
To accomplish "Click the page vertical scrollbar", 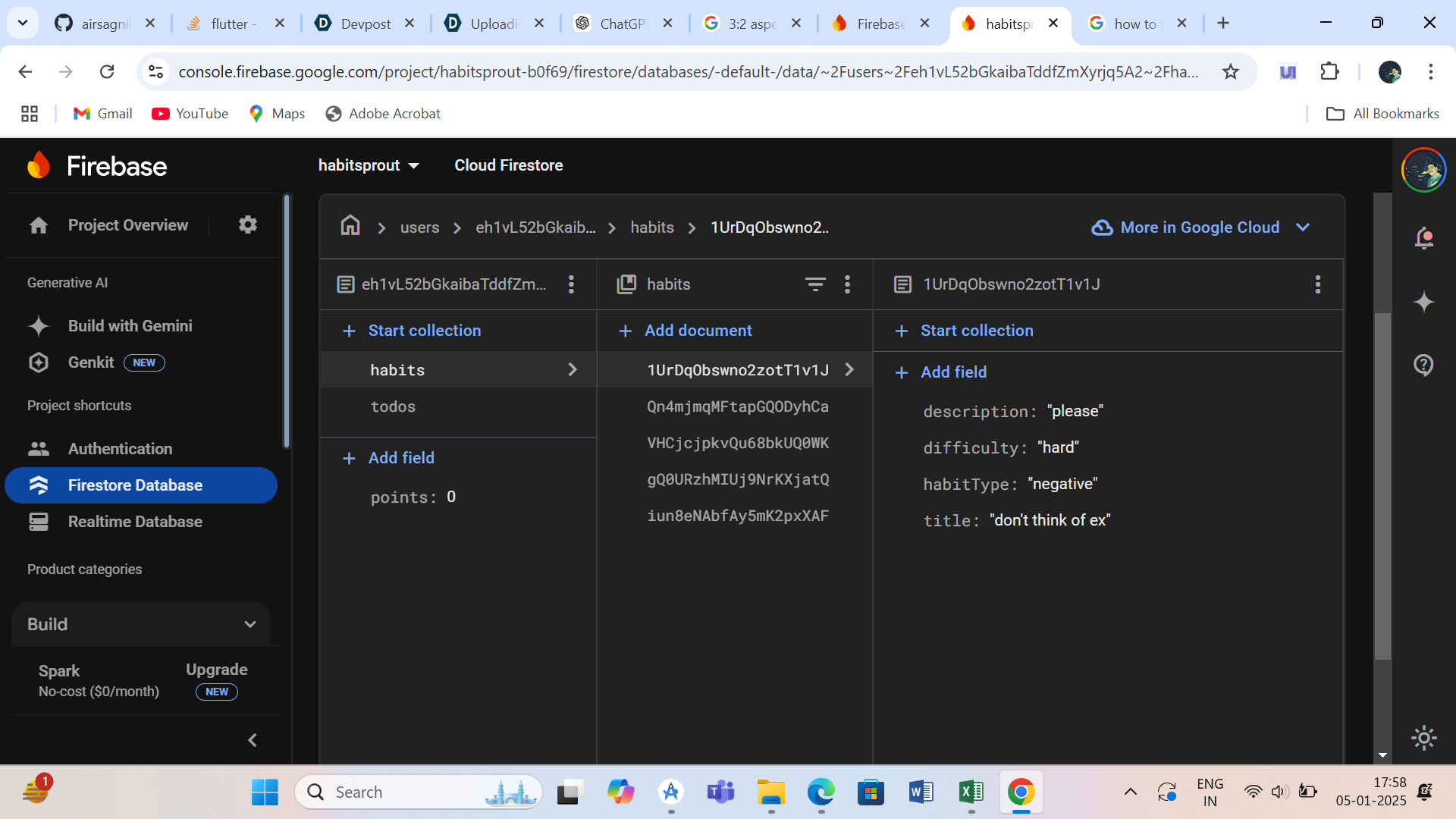I will pyautogui.click(x=1382, y=485).
